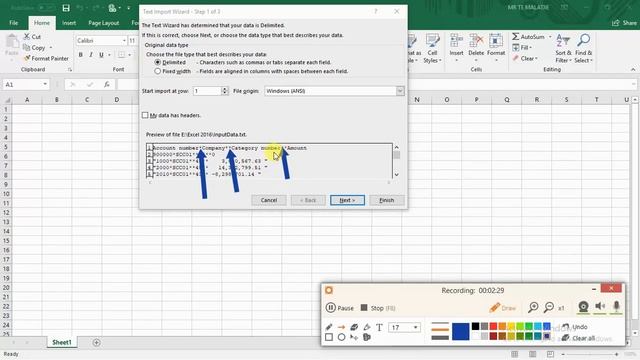The width and height of the screenshot is (640, 360).
Task: Click the AutoSum sigma icon
Action: tap(516, 36)
